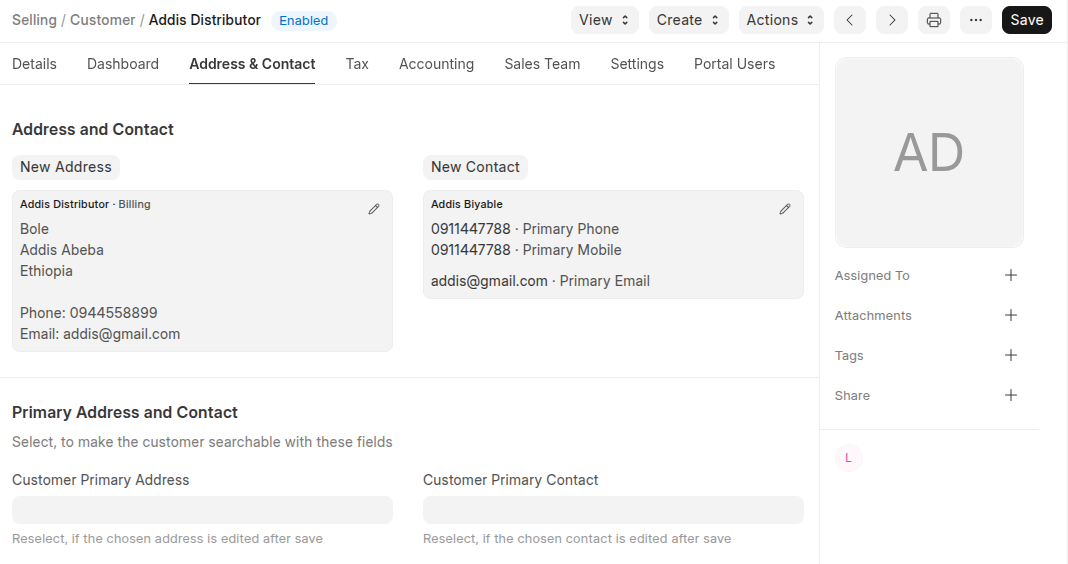This screenshot has height=564, width=1068.
Task: Add a tag with plus icon
Action: point(1010,355)
